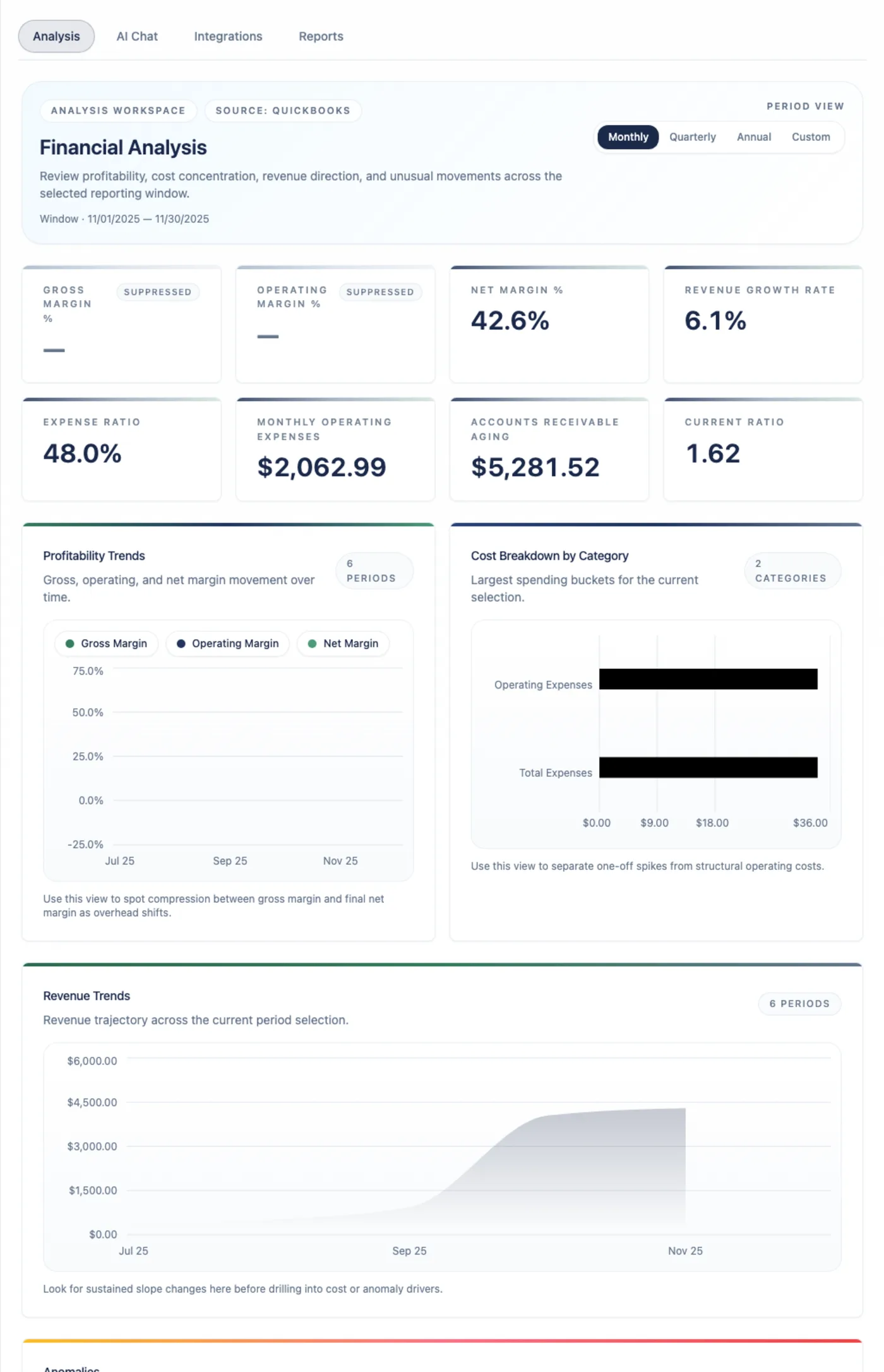Click the Expense Ratio value 48.0%
Viewport: 884px width, 1372px height.
82,454
